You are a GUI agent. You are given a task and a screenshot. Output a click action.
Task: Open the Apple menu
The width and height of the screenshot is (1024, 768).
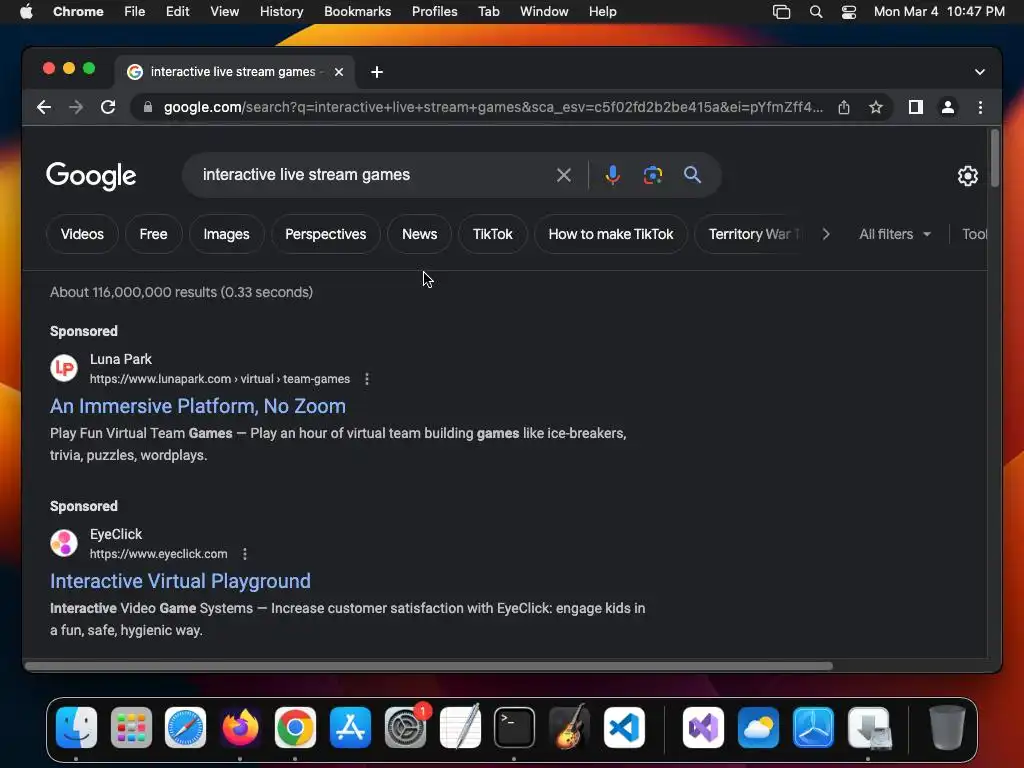coord(26,12)
